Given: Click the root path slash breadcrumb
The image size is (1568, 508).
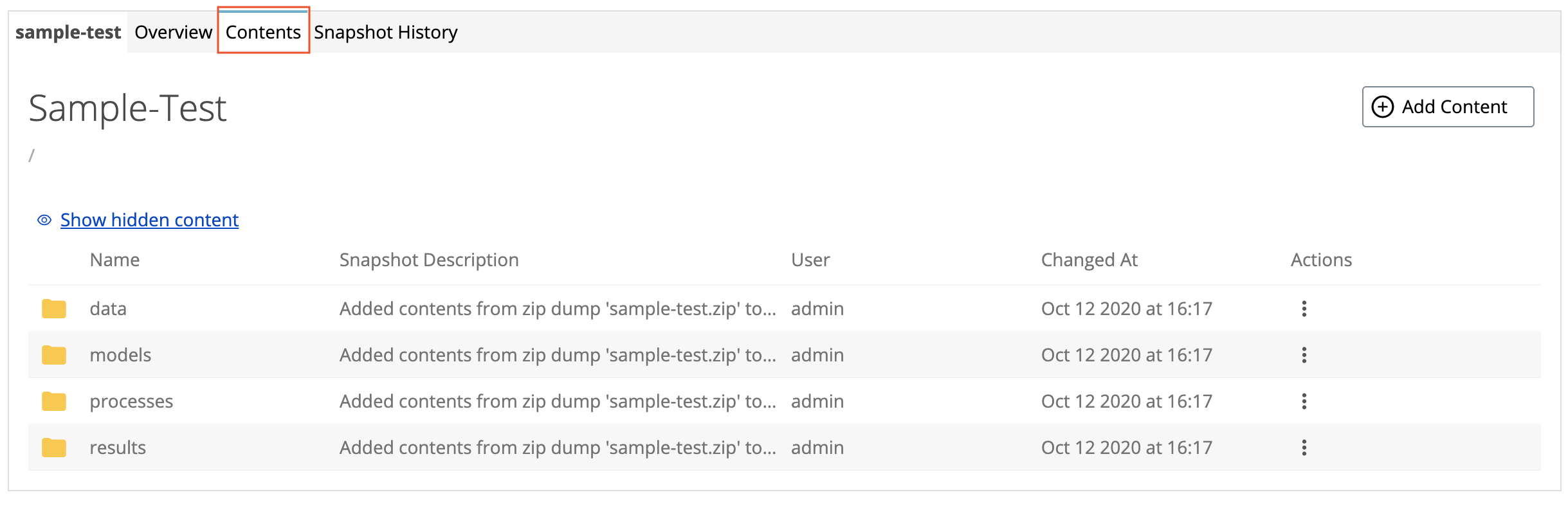Looking at the screenshot, I should (32, 155).
